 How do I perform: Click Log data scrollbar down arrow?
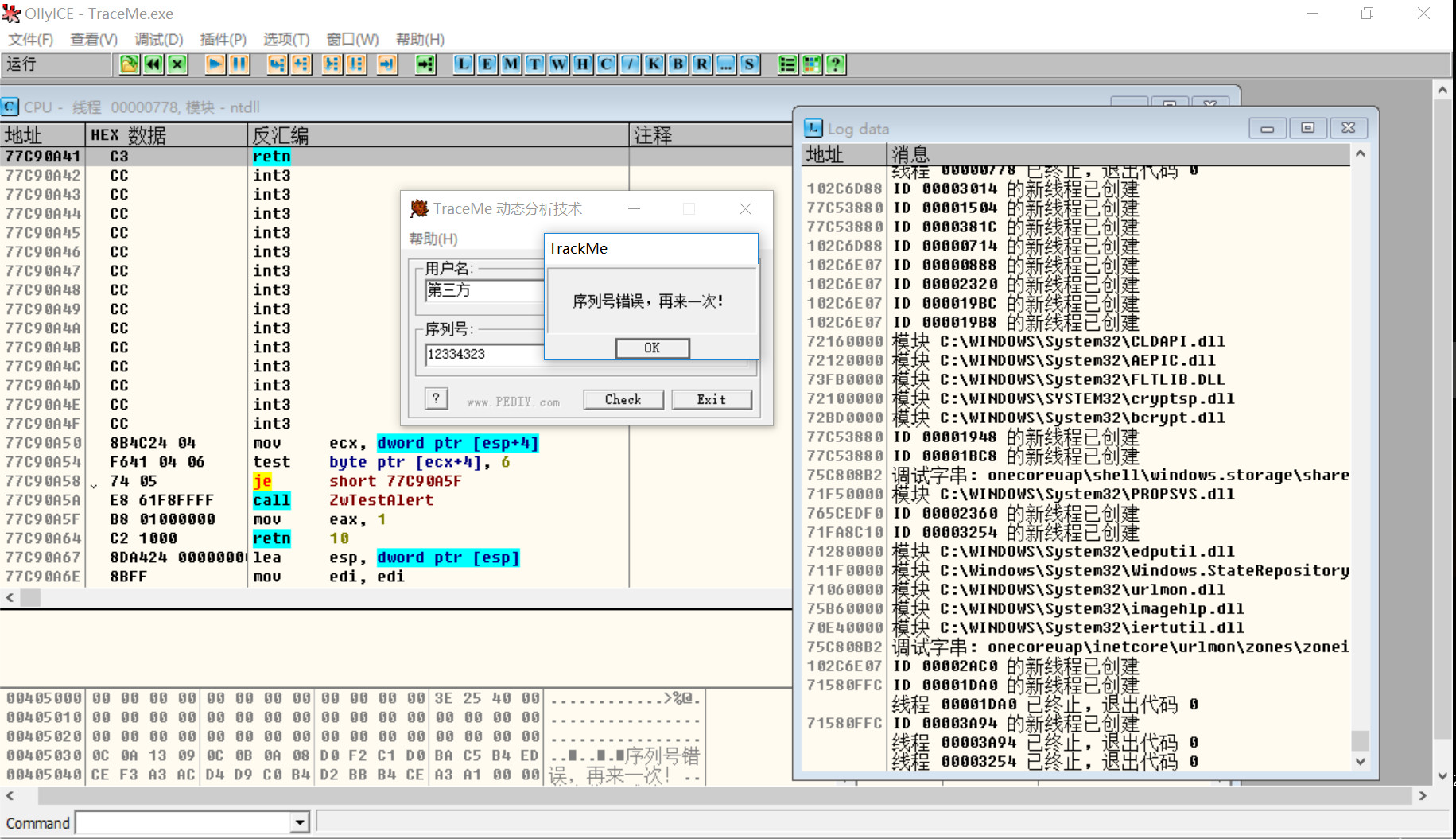pyautogui.click(x=1361, y=761)
